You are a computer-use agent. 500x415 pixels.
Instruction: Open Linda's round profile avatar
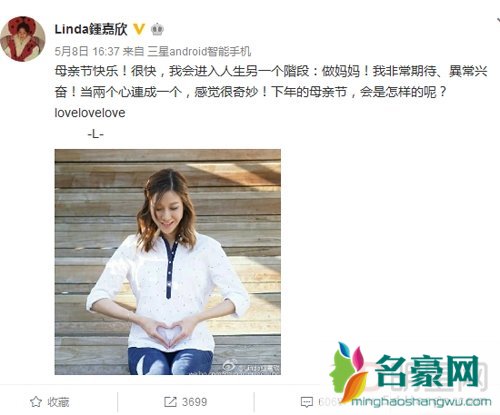23,39
